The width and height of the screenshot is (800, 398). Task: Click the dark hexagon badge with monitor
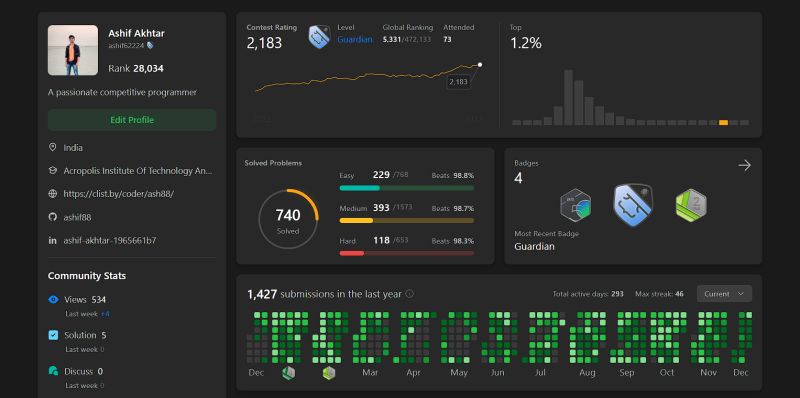click(575, 205)
